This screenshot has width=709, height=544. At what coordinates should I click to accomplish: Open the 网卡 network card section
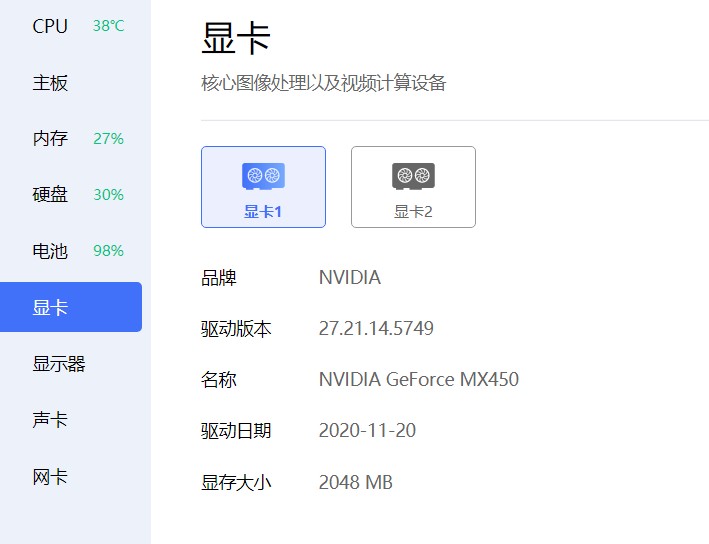[x=50, y=477]
